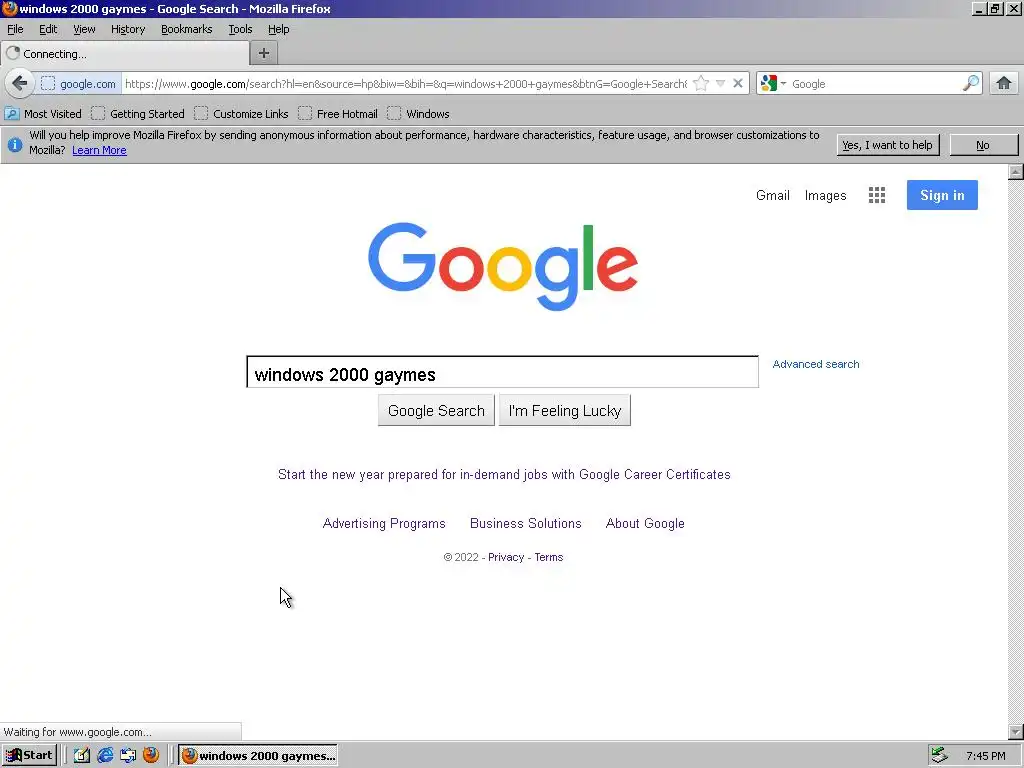Open the File menu
The width and height of the screenshot is (1024, 768).
pyautogui.click(x=15, y=29)
